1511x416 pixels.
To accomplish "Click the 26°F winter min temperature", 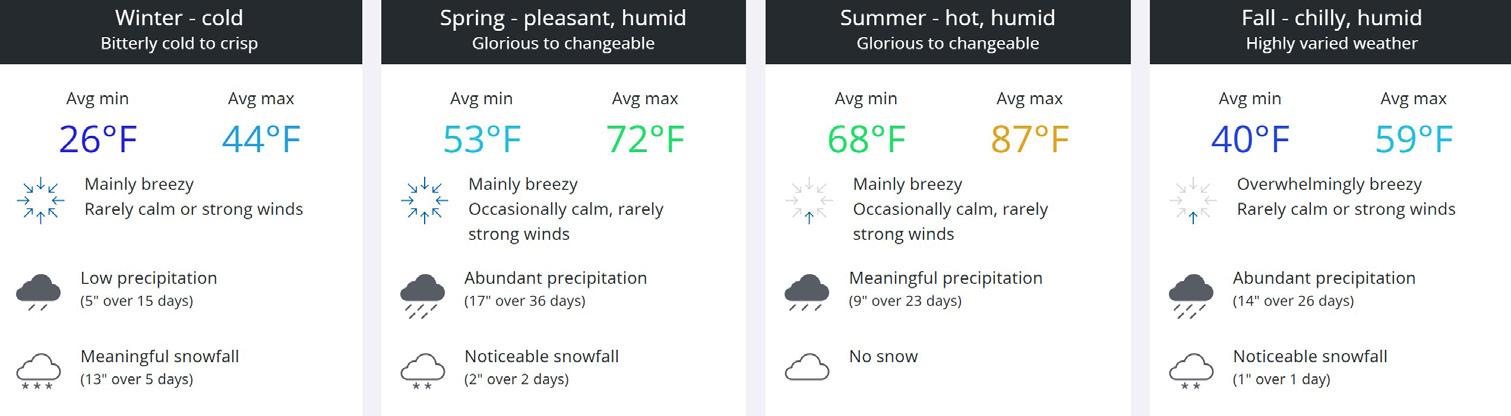I will coord(97,139).
